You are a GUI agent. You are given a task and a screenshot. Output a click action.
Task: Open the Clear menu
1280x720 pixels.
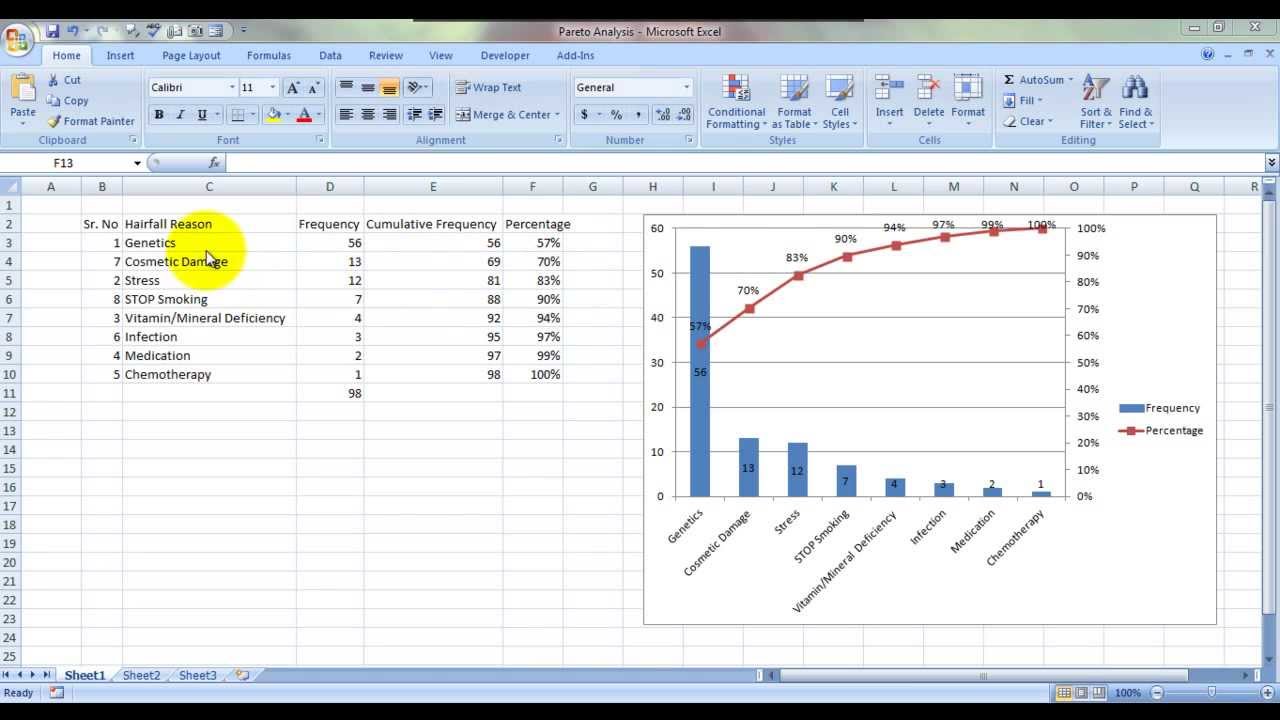[x=1027, y=122]
